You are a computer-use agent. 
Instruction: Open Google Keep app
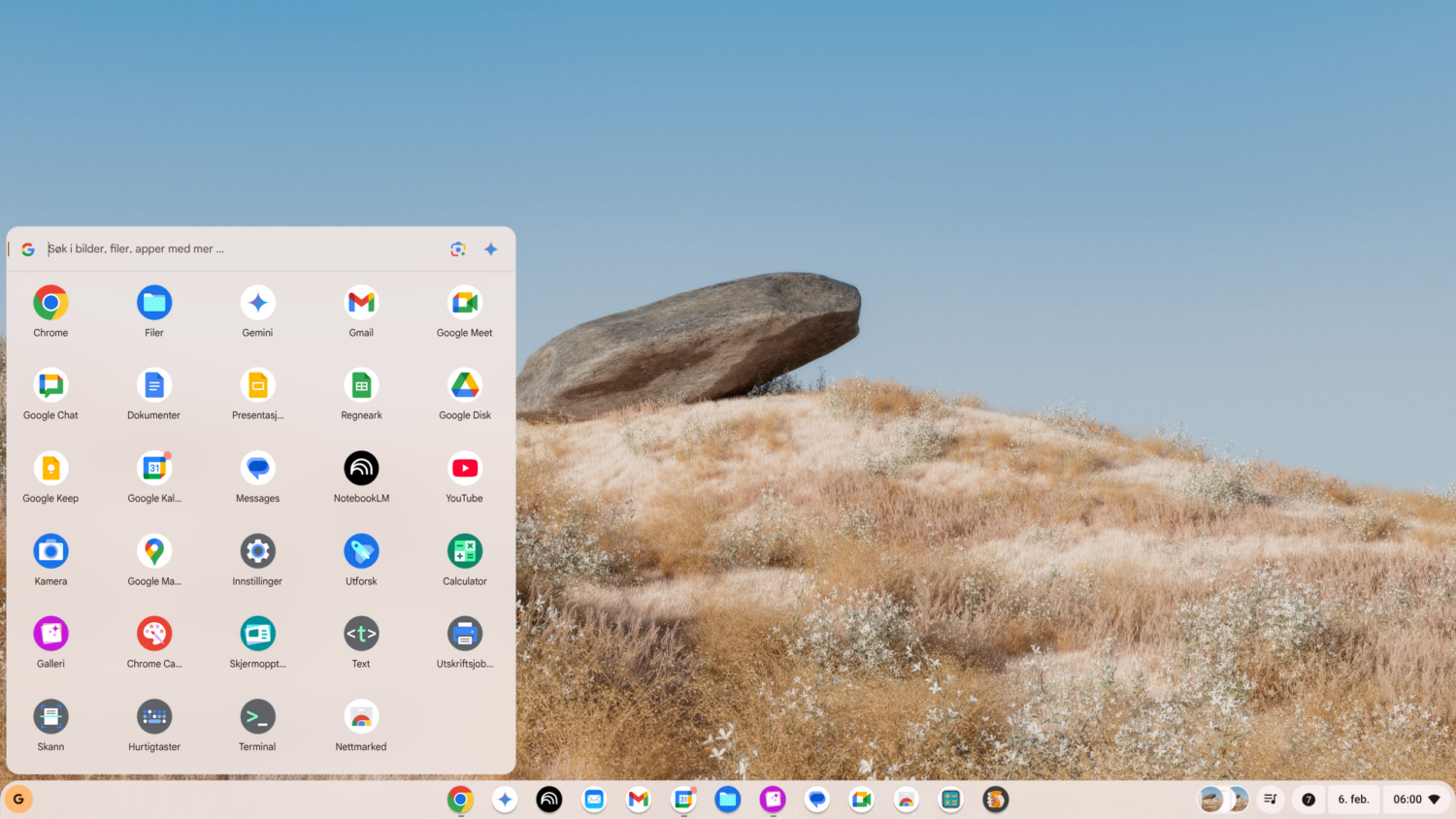[x=50, y=469]
